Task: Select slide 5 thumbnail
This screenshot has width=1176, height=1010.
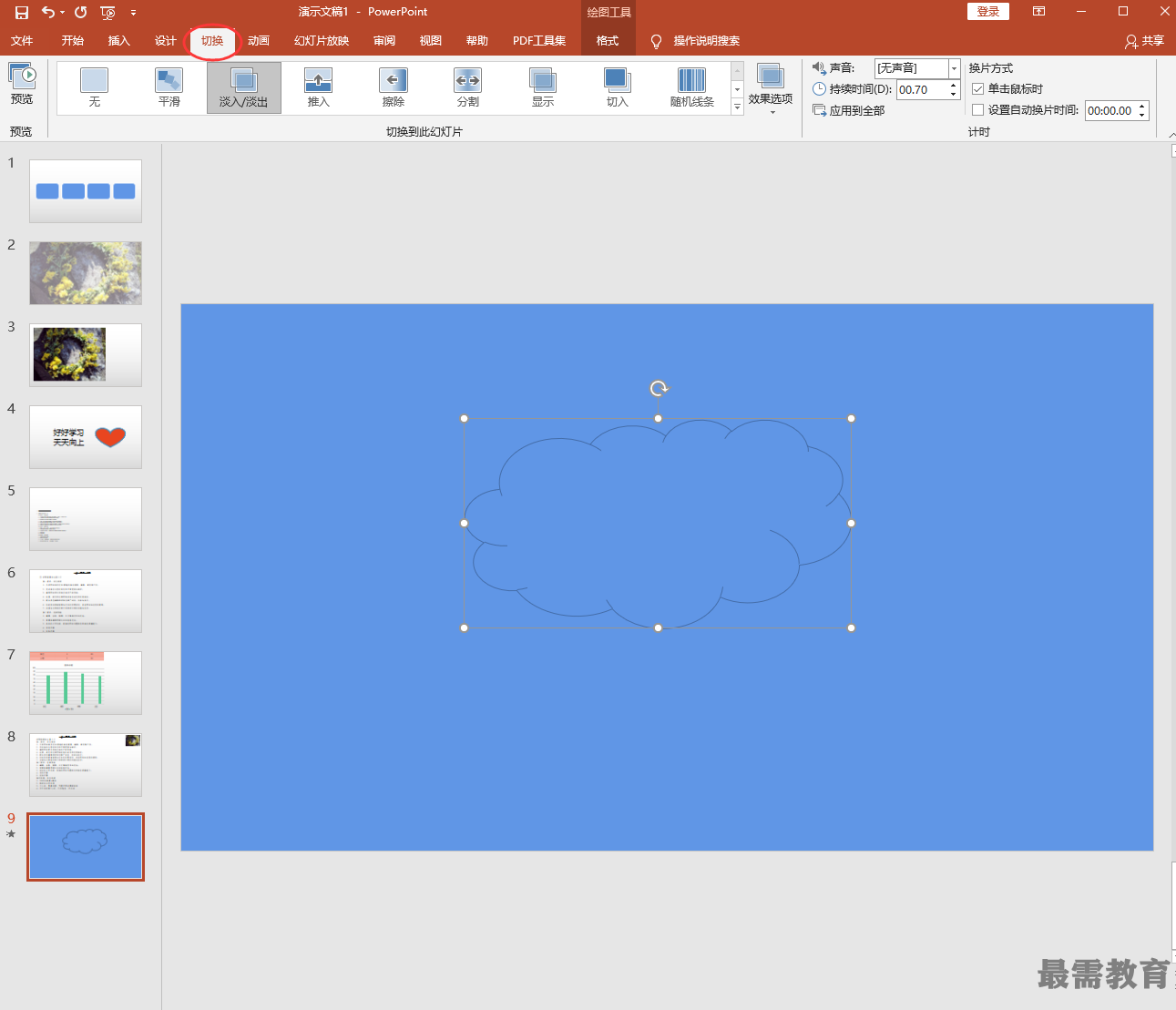Action: click(86, 519)
